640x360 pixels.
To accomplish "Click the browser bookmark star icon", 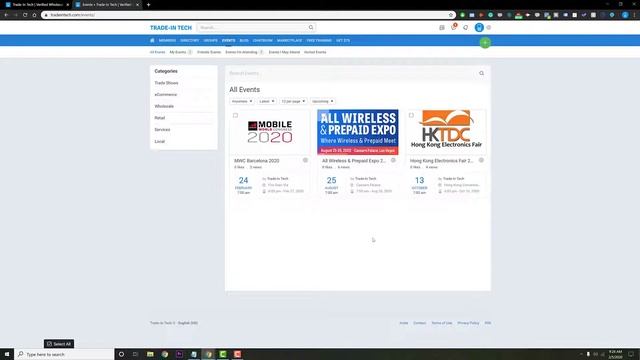I will [x=451, y=15].
